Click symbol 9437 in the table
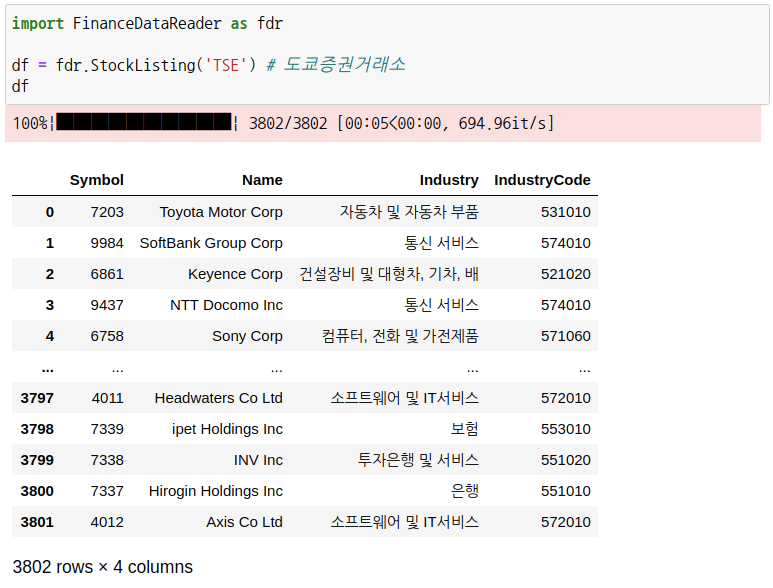 click(107, 305)
